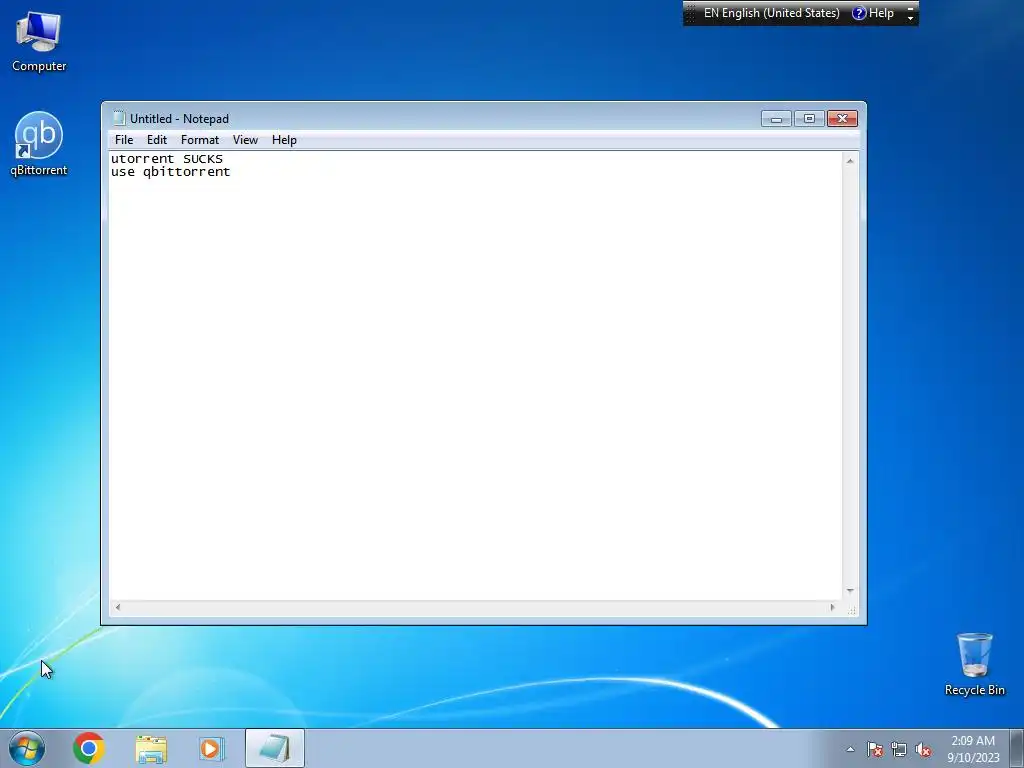Close the Notepad window
1024x768 pixels.
pyautogui.click(x=842, y=118)
